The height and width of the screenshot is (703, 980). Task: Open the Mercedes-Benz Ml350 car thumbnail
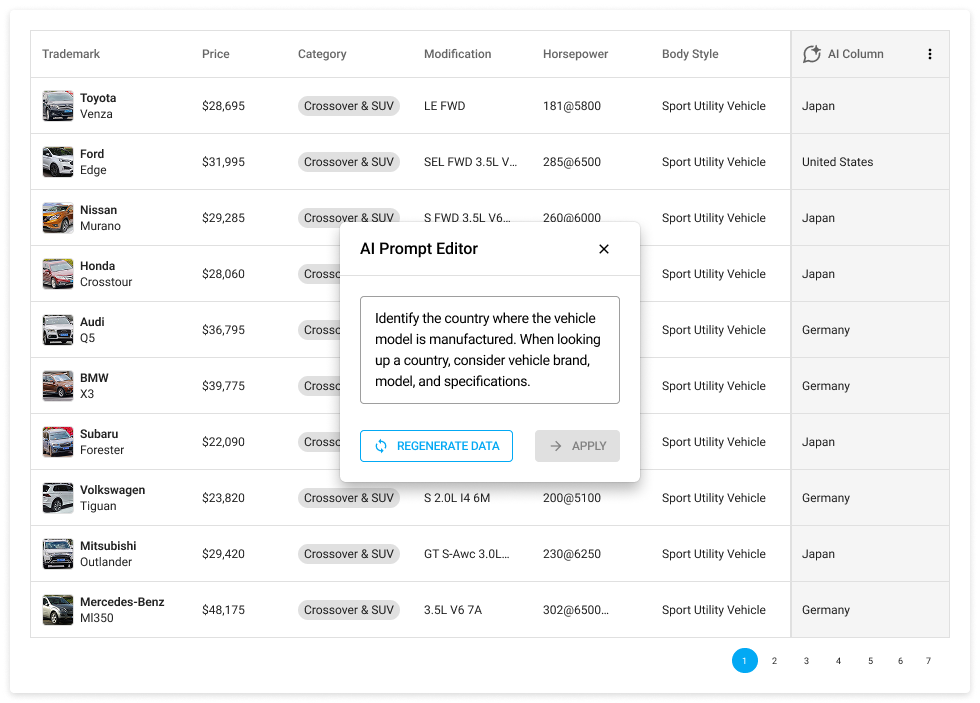click(58, 610)
